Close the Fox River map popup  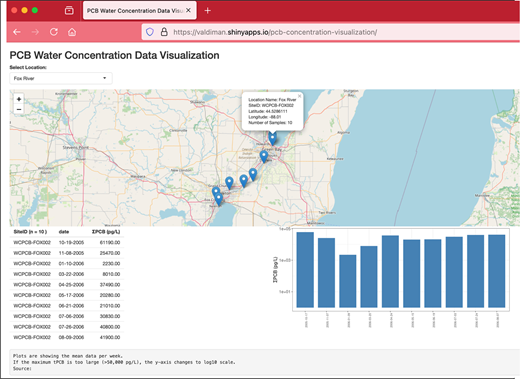299,96
